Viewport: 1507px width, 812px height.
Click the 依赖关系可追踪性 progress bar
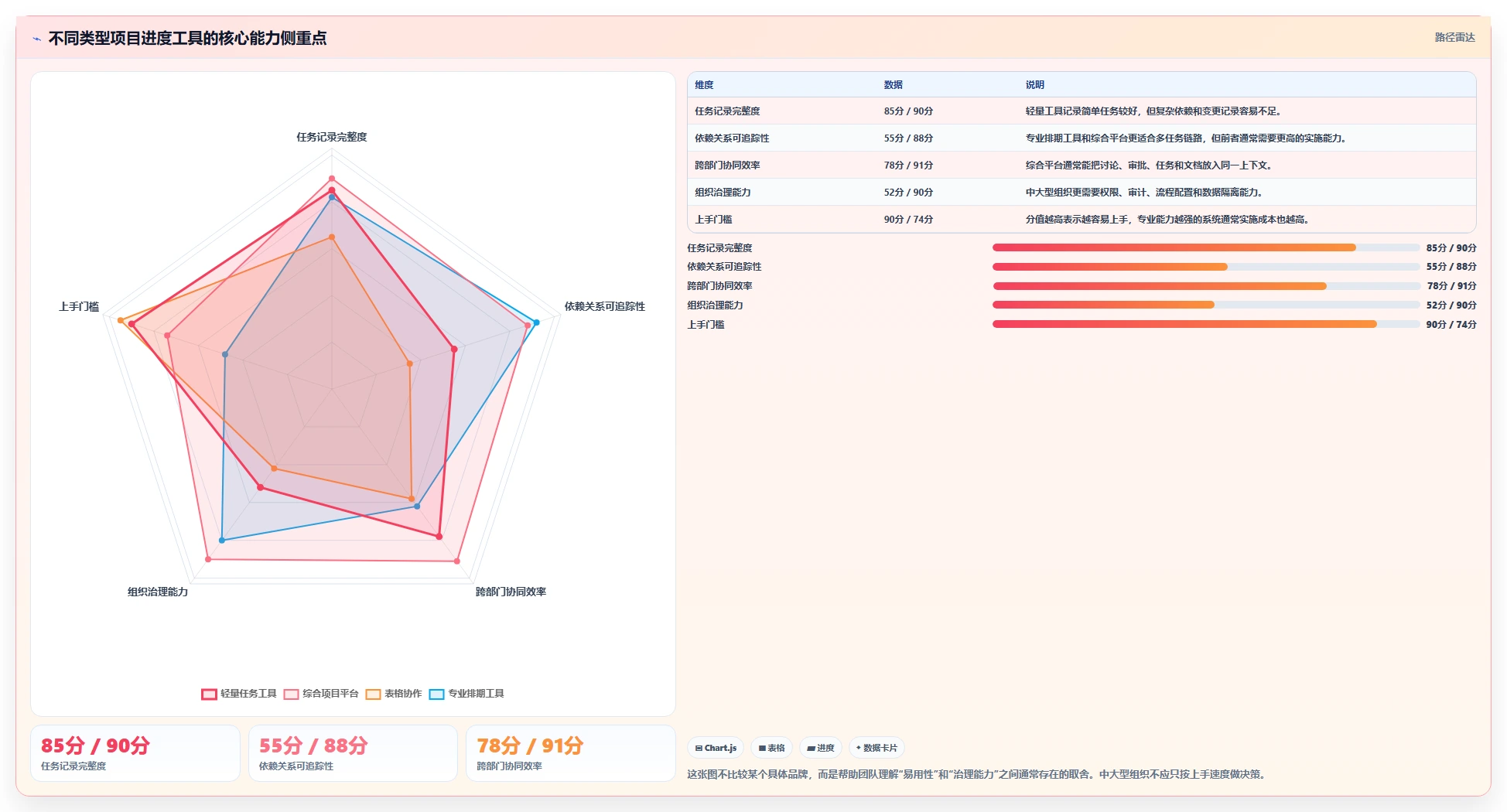coord(1206,267)
